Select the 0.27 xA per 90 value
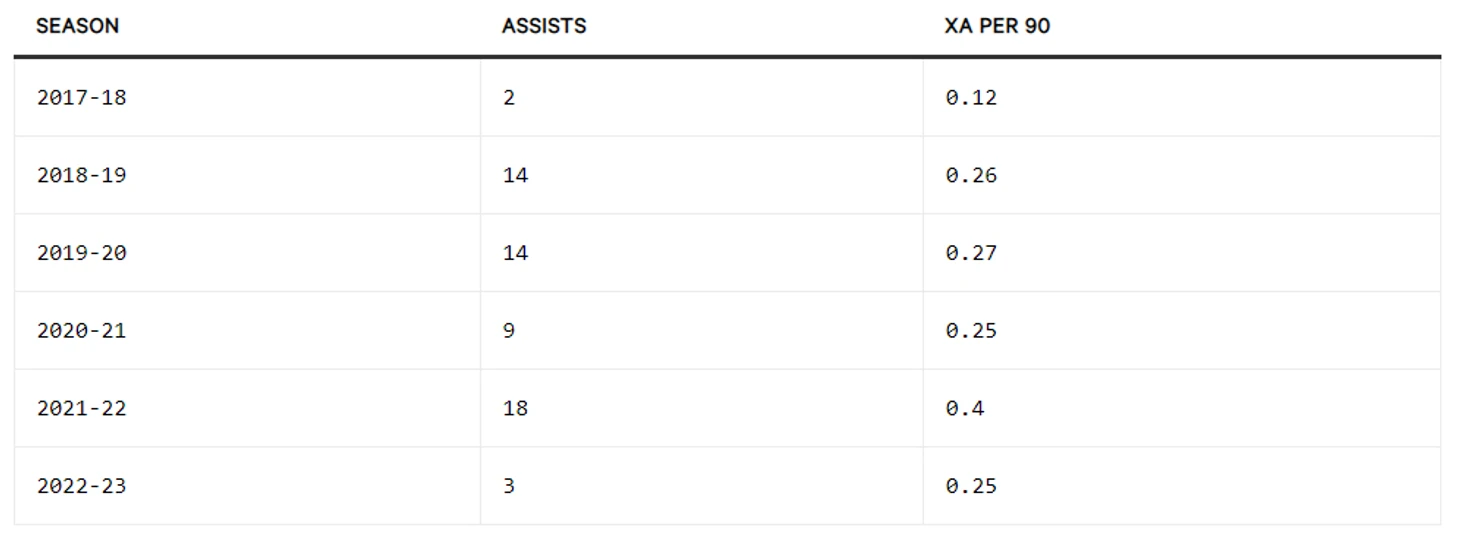 pos(971,254)
